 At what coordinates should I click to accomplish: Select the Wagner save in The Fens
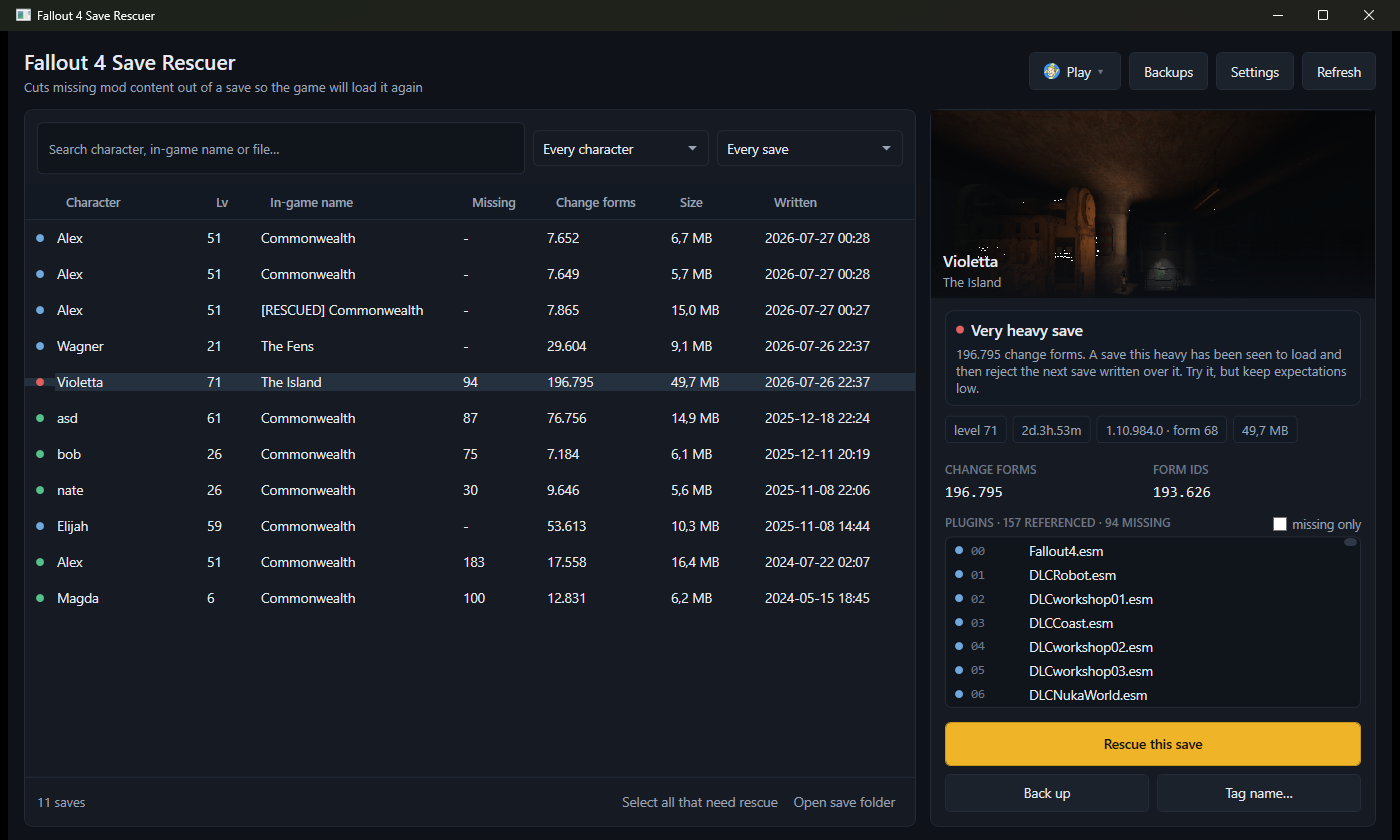click(x=470, y=346)
